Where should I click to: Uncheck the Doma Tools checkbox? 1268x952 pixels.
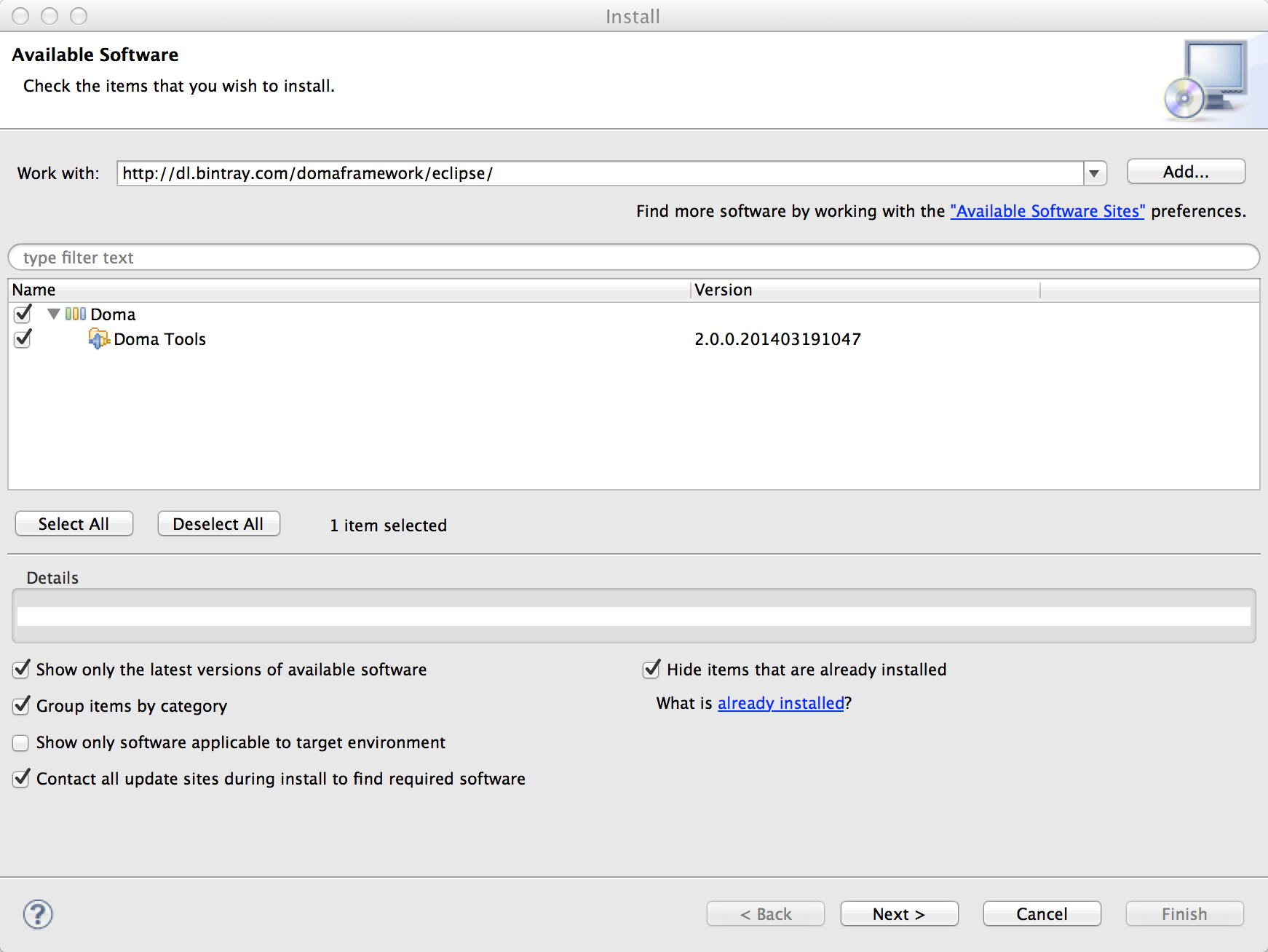coord(23,338)
